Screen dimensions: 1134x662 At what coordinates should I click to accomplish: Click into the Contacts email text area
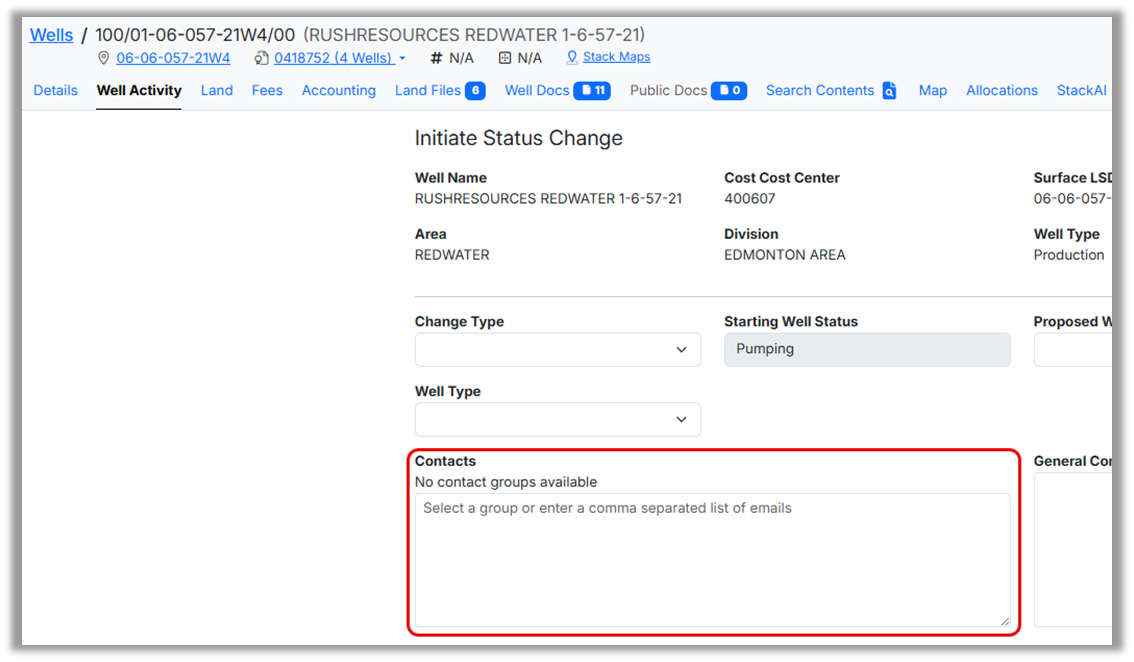pyautogui.click(x=712, y=560)
